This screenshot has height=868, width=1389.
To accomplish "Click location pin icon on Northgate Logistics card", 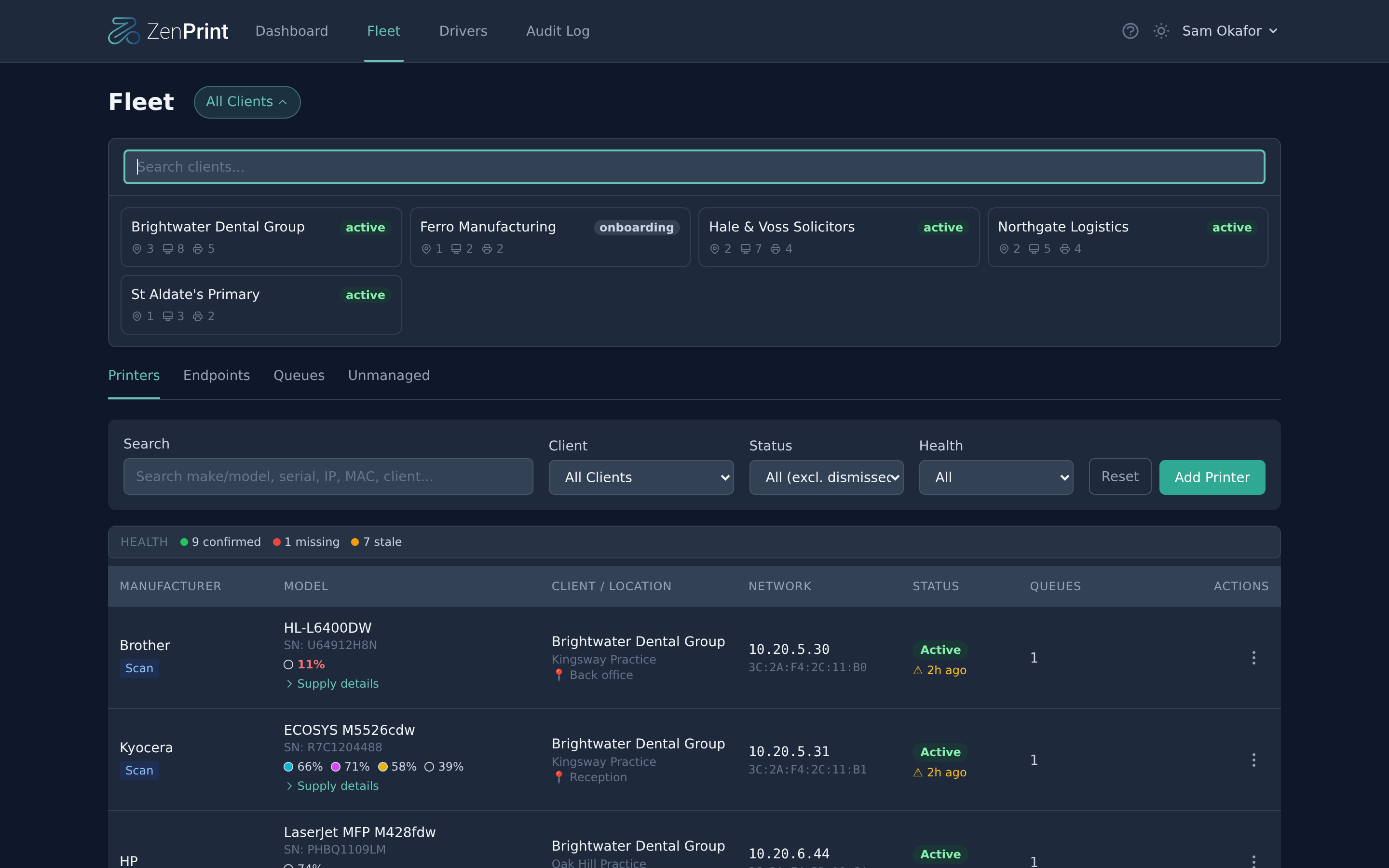I will pos(1004,249).
